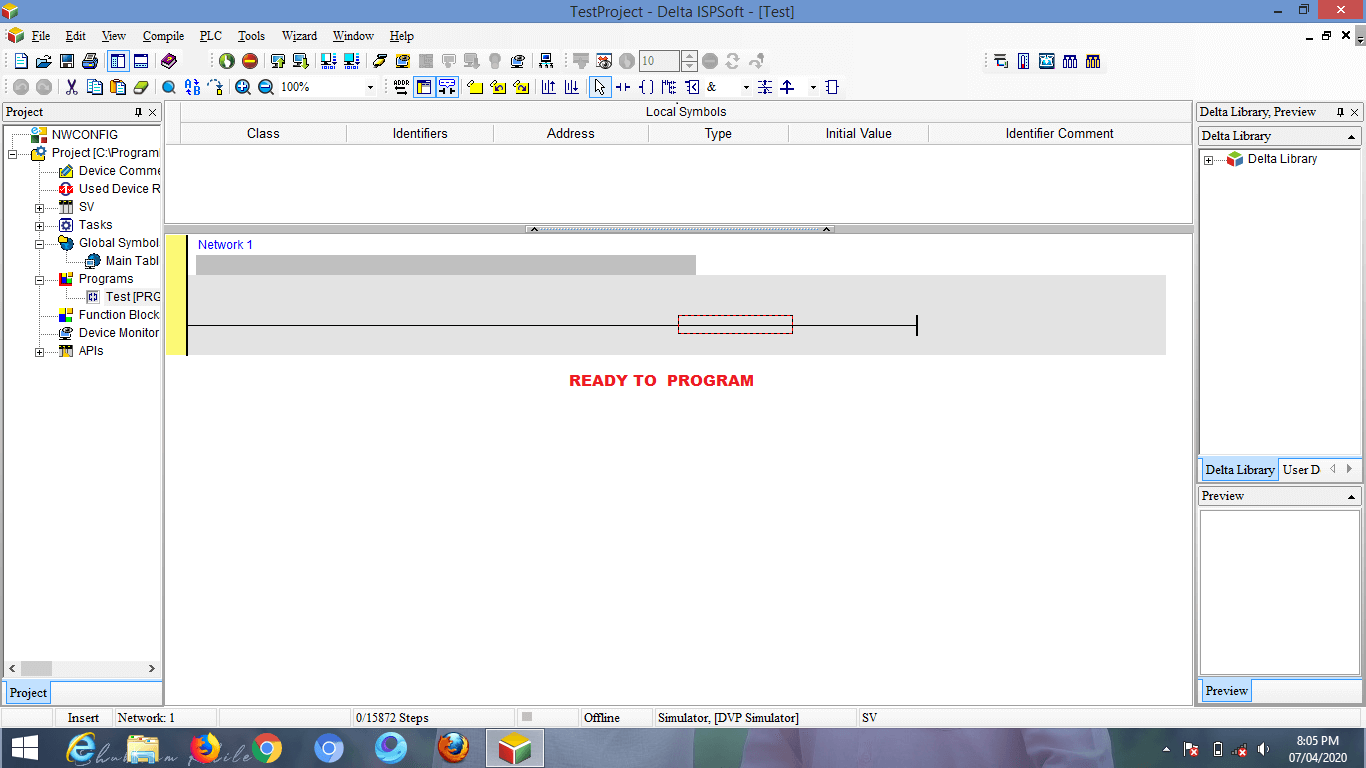The height and width of the screenshot is (768, 1366).
Task: Click the Windows Start button
Action: 24,748
